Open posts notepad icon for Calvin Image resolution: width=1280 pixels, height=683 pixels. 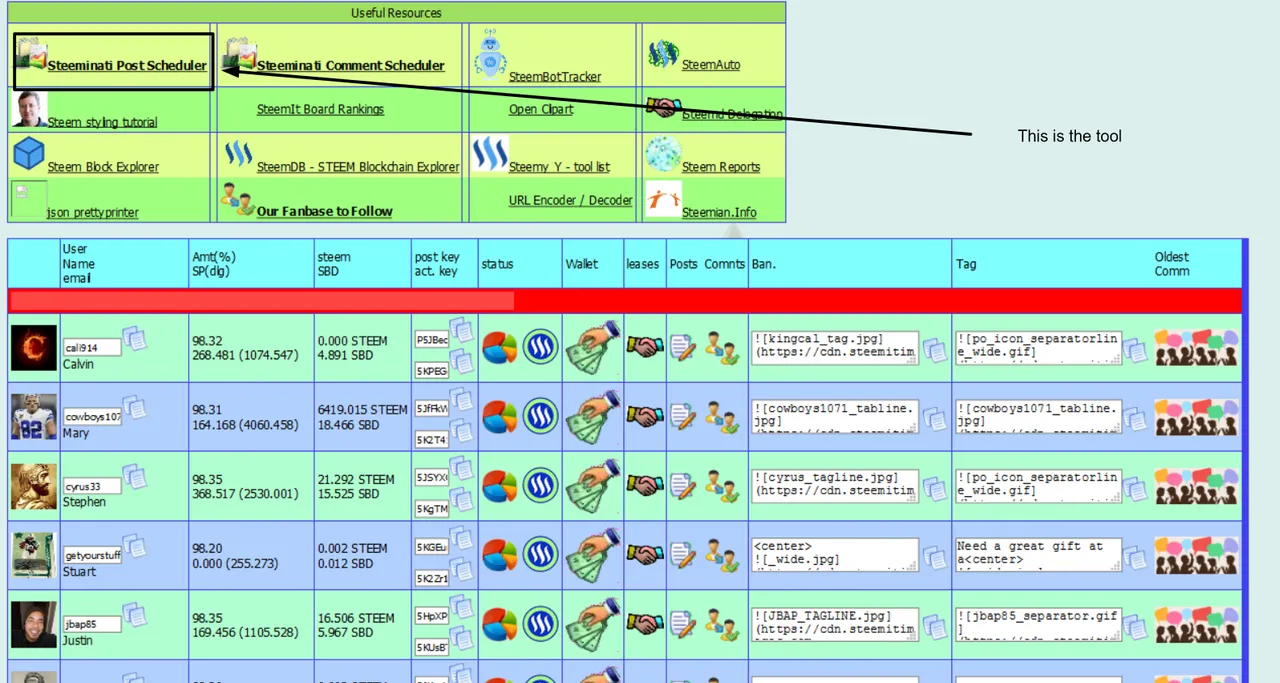pyautogui.click(x=683, y=347)
